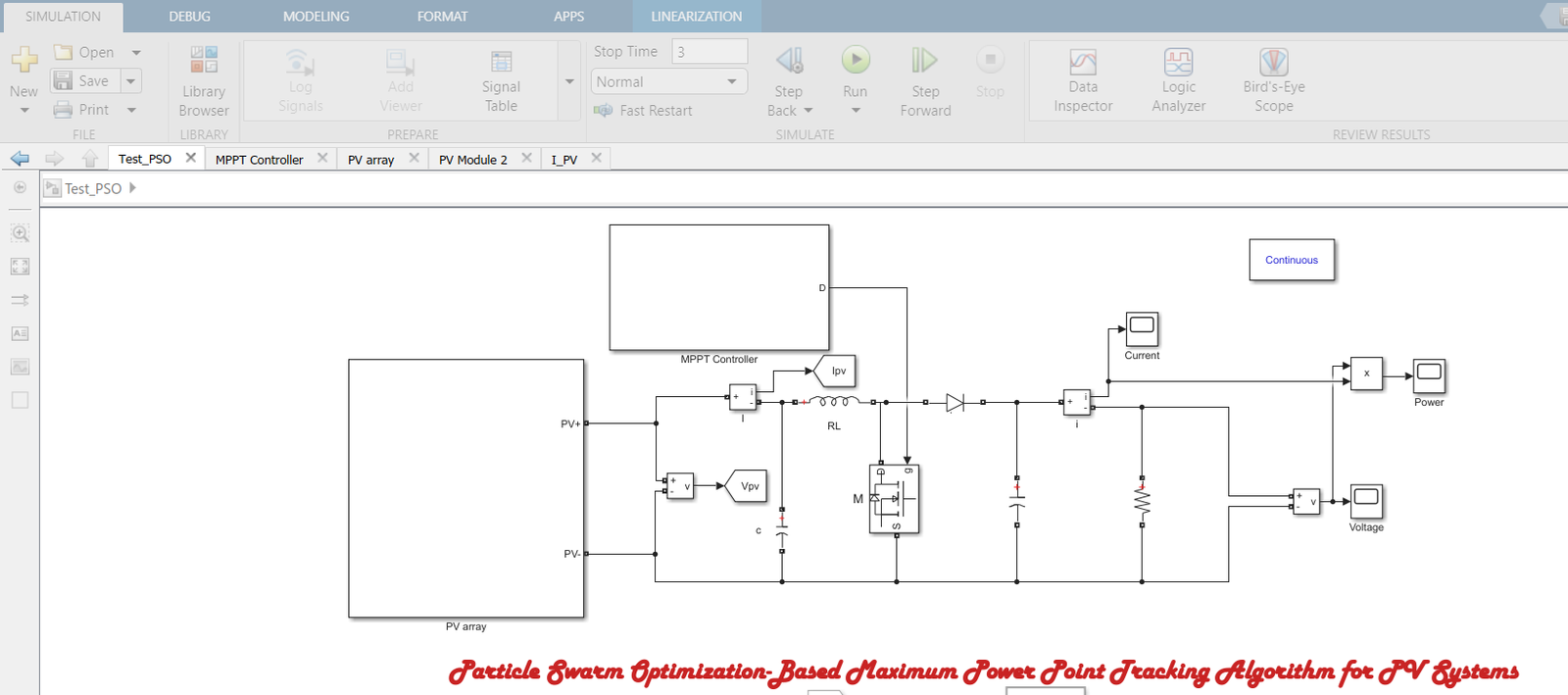Click the Open file button

point(84,52)
